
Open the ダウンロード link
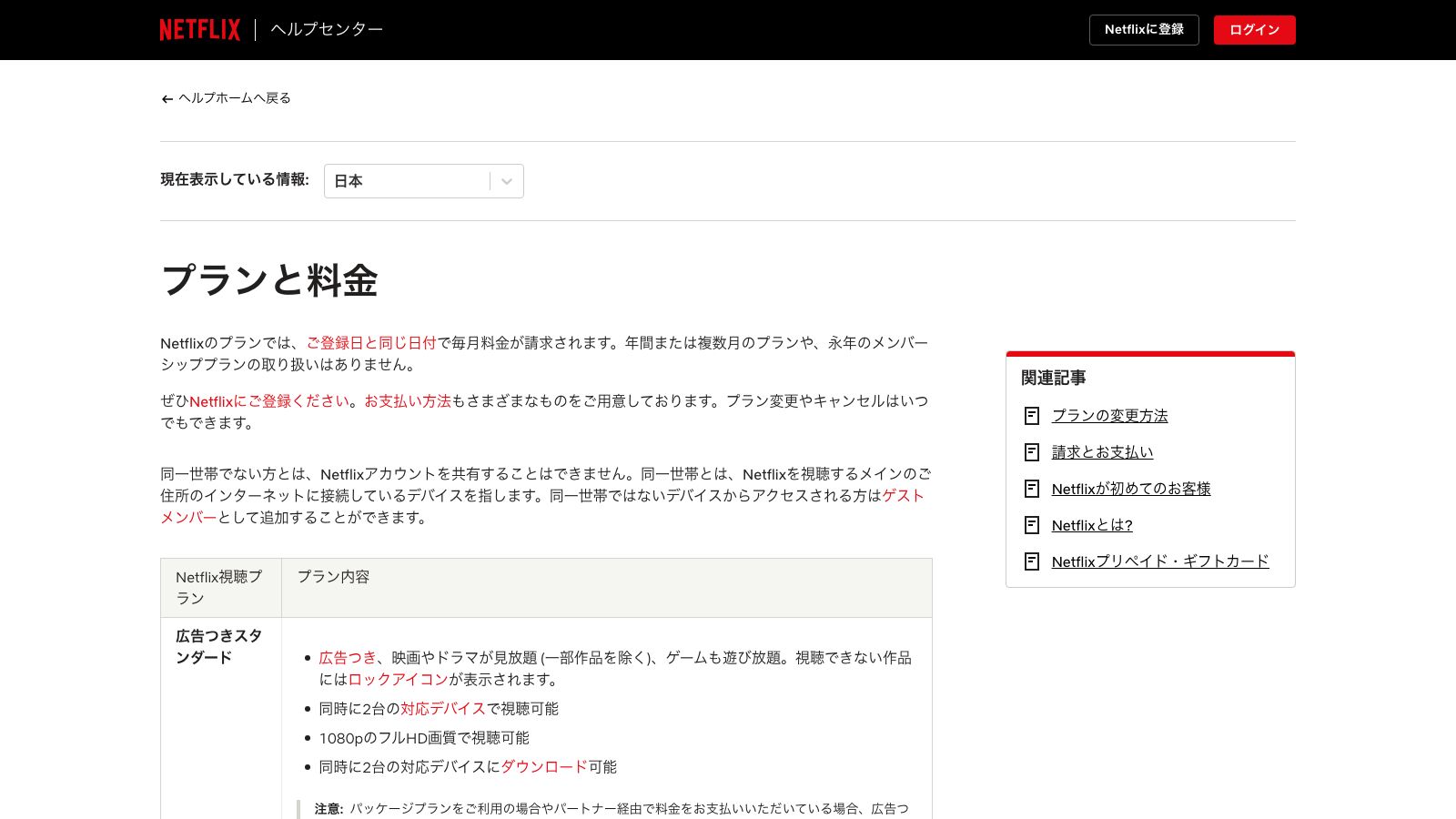click(544, 767)
